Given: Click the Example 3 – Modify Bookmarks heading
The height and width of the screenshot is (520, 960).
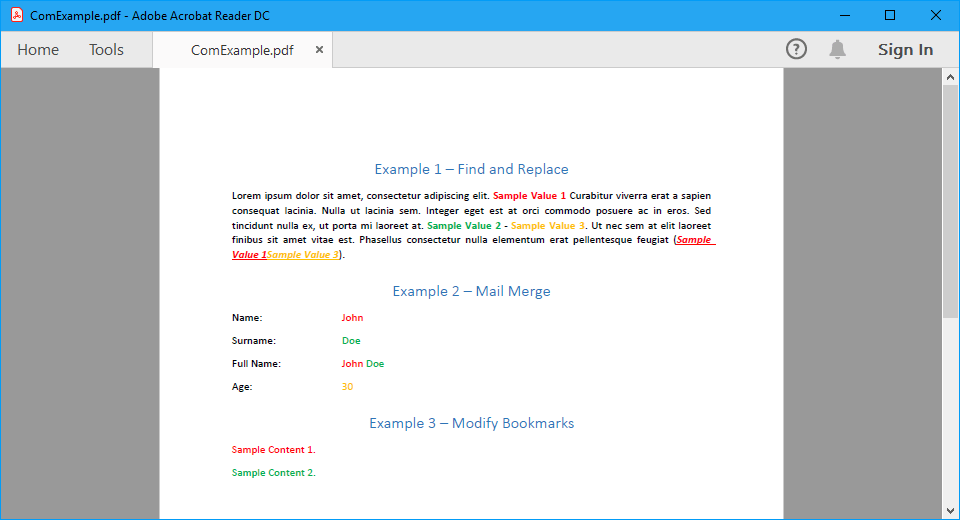Looking at the screenshot, I should pyautogui.click(x=471, y=423).
